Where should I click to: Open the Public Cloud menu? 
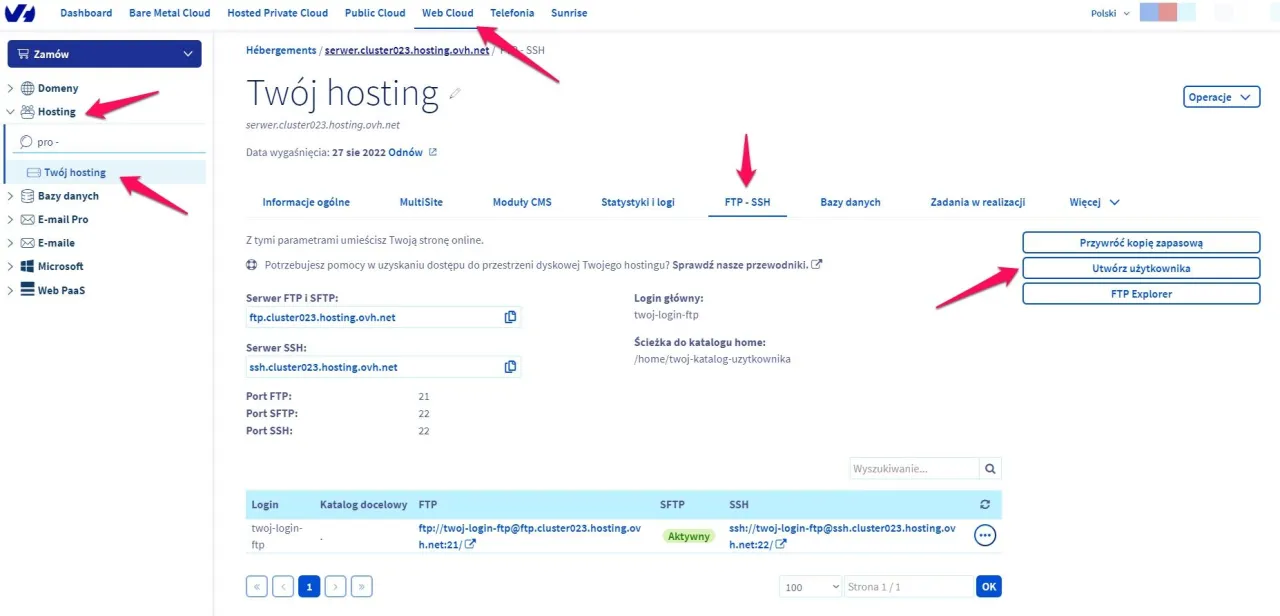click(x=375, y=13)
